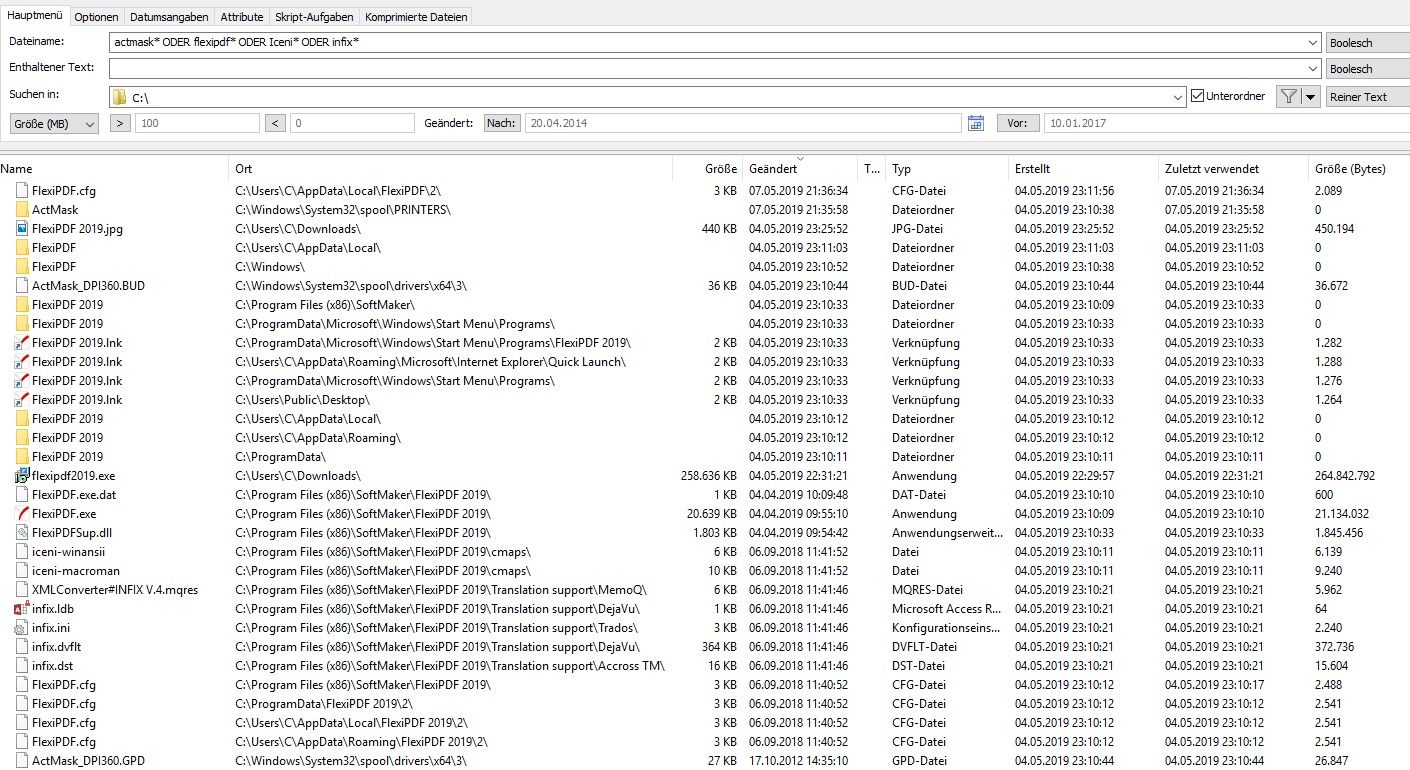This screenshot has height=770, width=1410.
Task: Select the iceni-winansii file icon
Action: pos(22,552)
